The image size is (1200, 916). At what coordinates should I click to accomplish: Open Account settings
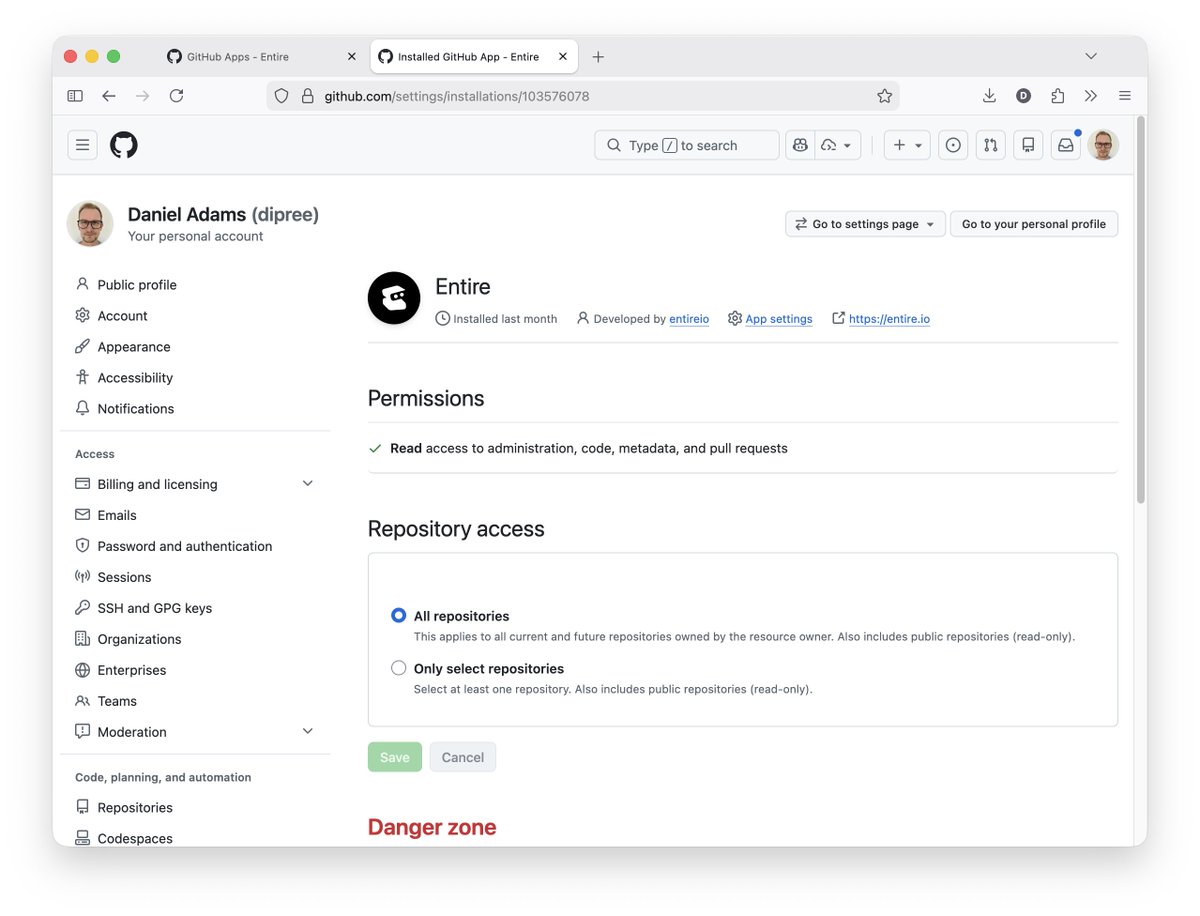point(122,316)
